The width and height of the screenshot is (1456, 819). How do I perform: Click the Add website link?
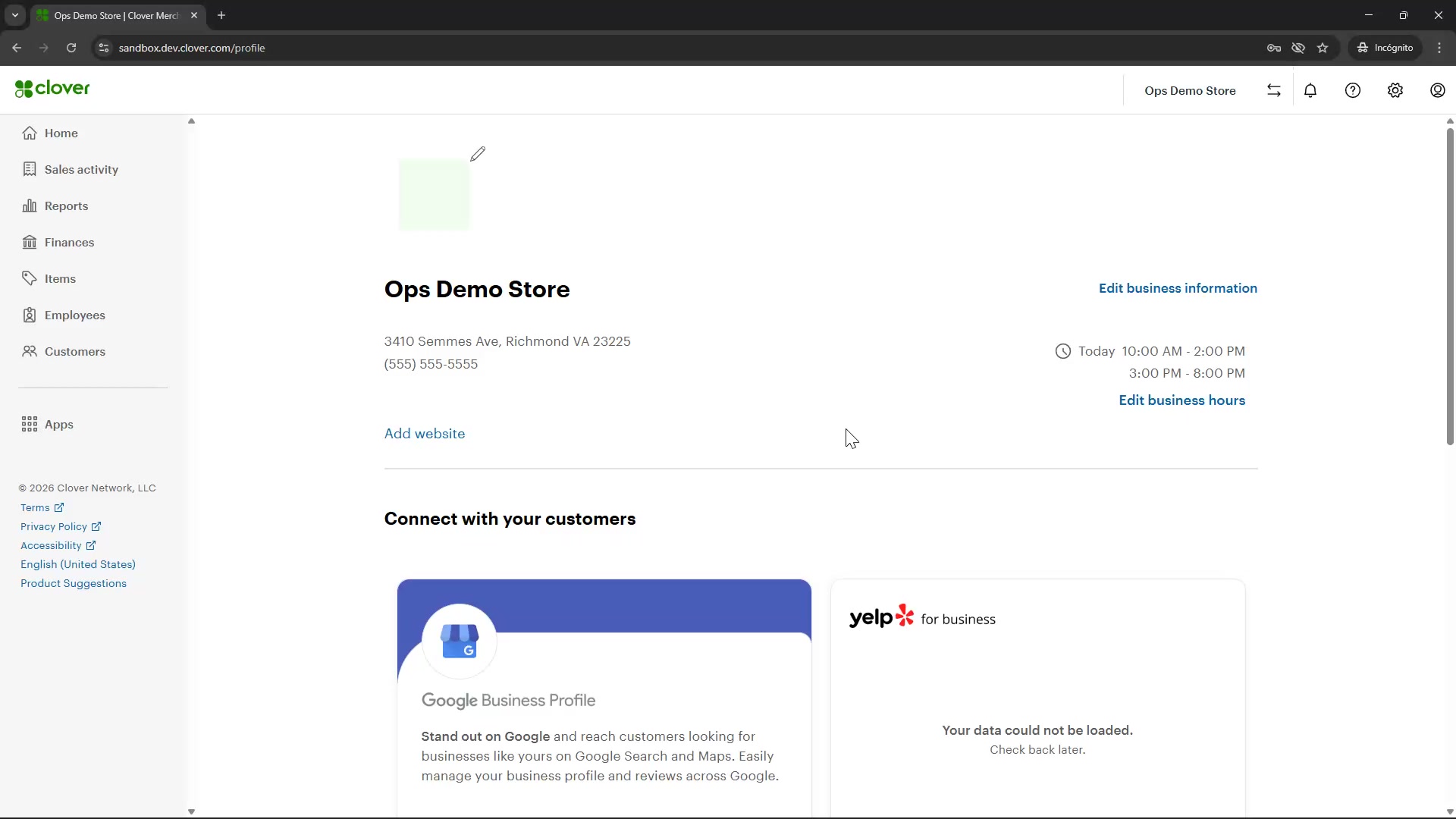pyautogui.click(x=425, y=434)
